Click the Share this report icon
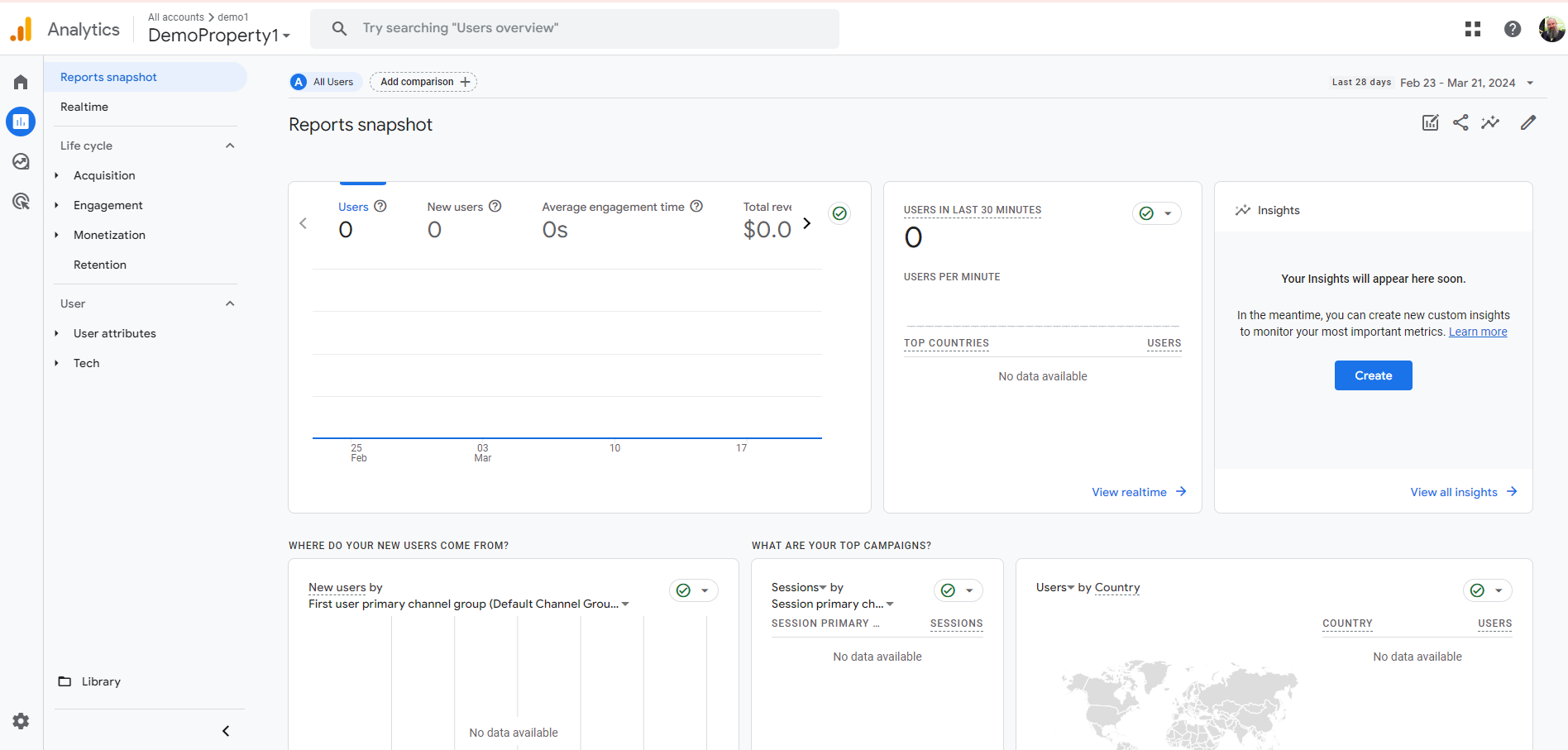 (x=1460, y=123)
